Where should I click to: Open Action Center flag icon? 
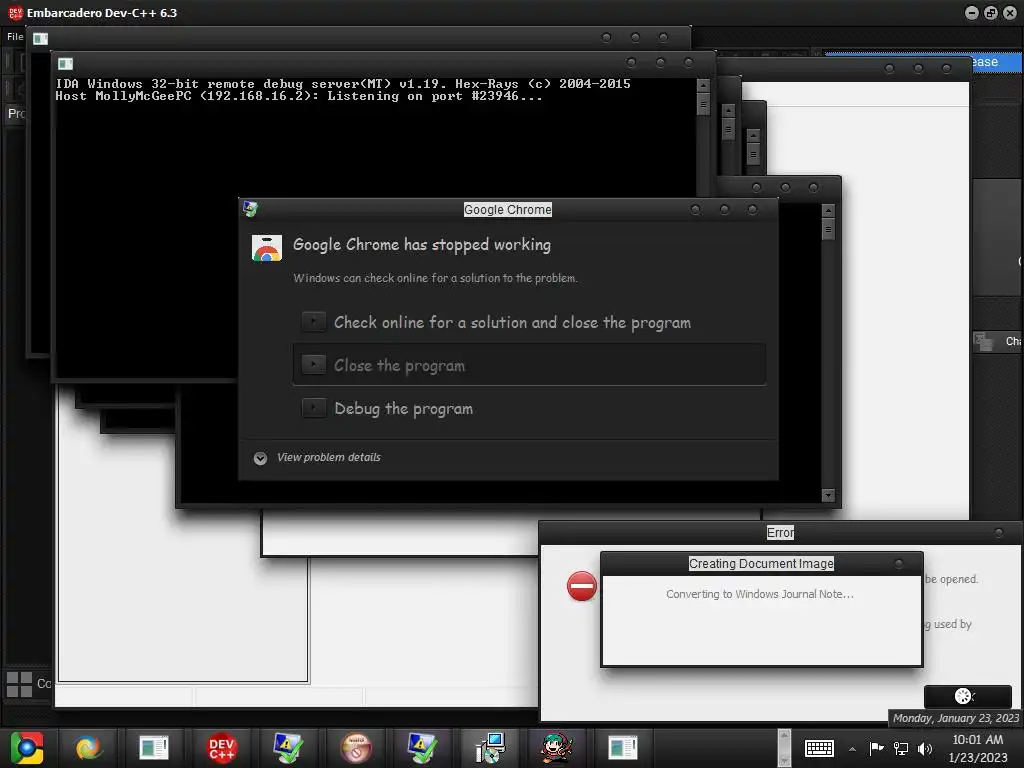[x=876, y=748]
